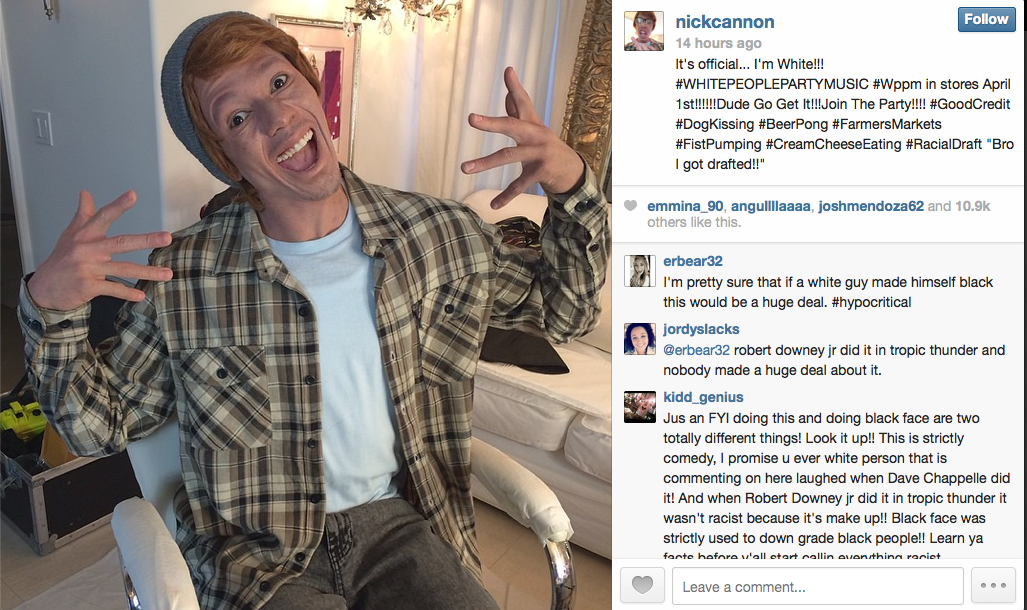Click the #hypocritical hashtag
The width and height of the screenshot is (1027, 610).
pyautogui.click(x=871, y=302)
